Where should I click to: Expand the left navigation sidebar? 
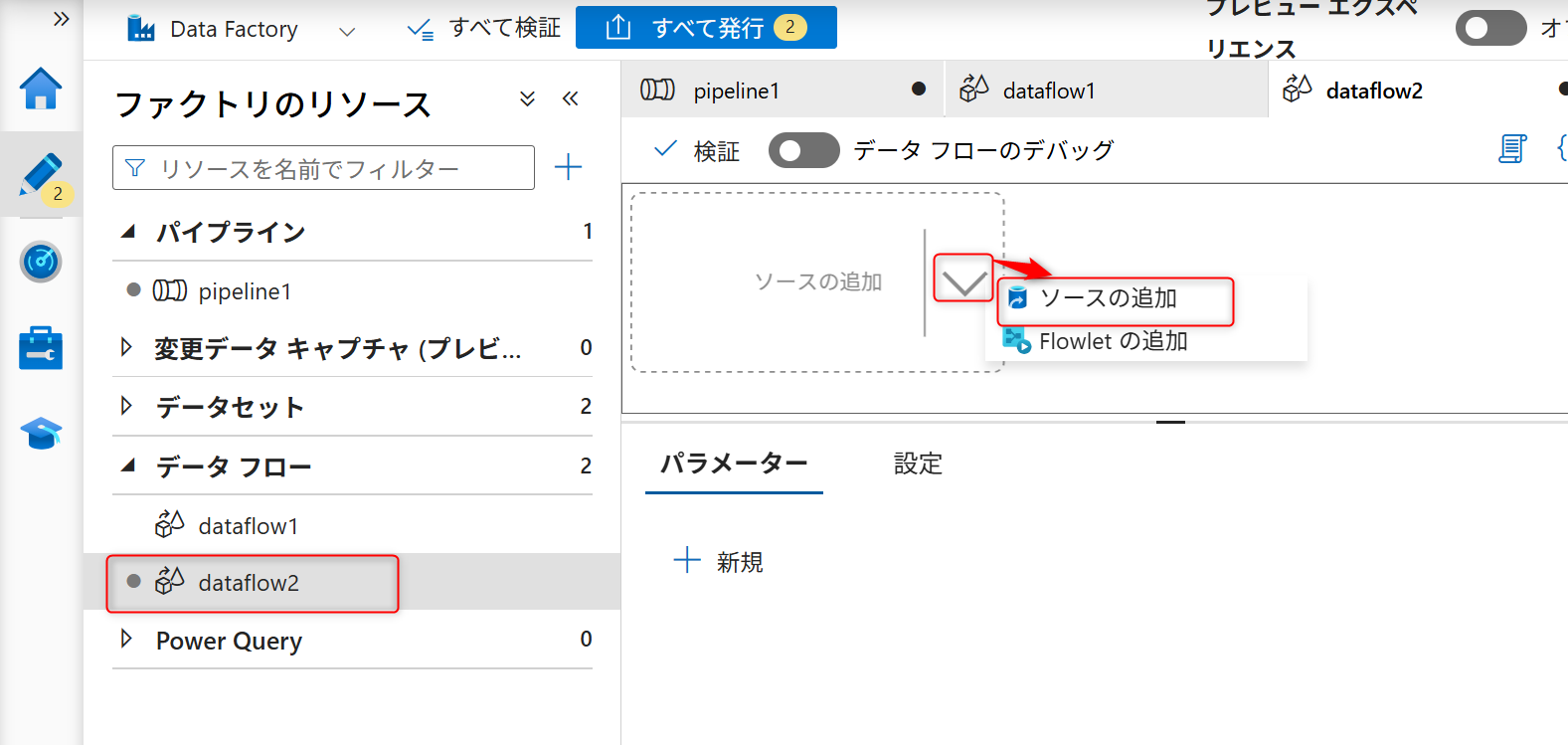click(61, 19)
